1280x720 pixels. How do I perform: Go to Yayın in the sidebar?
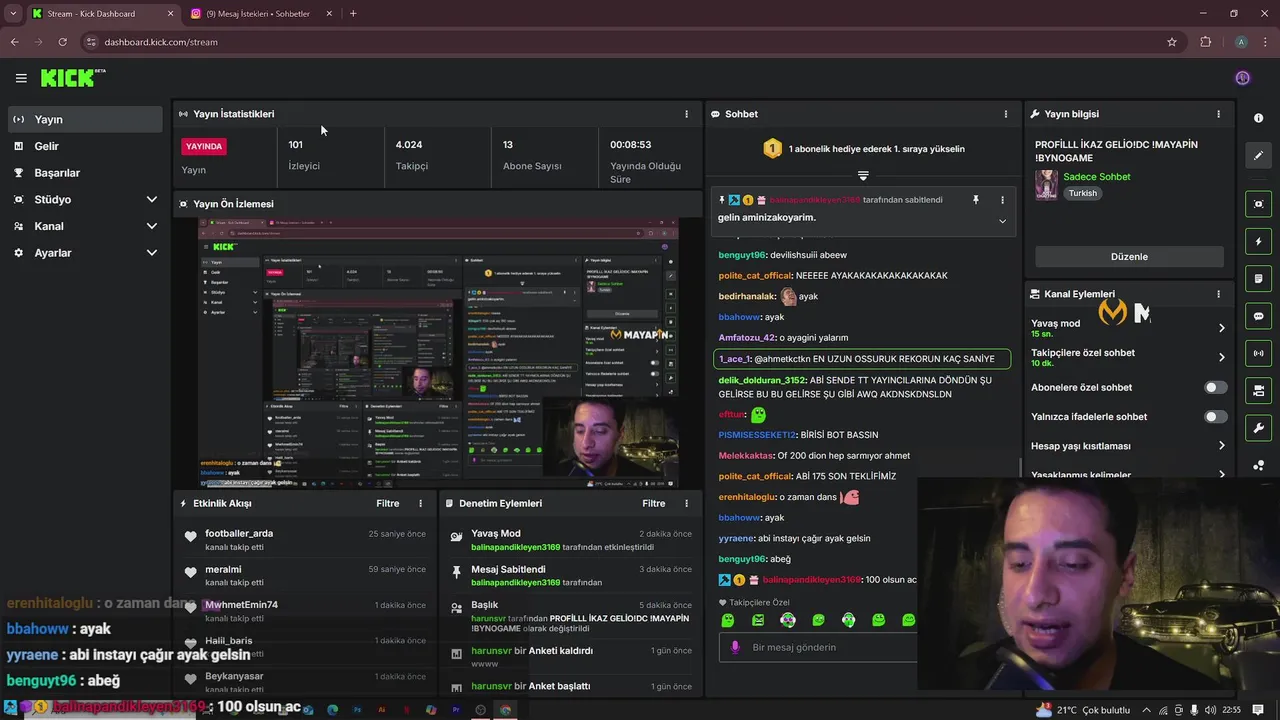click(84, 119)
